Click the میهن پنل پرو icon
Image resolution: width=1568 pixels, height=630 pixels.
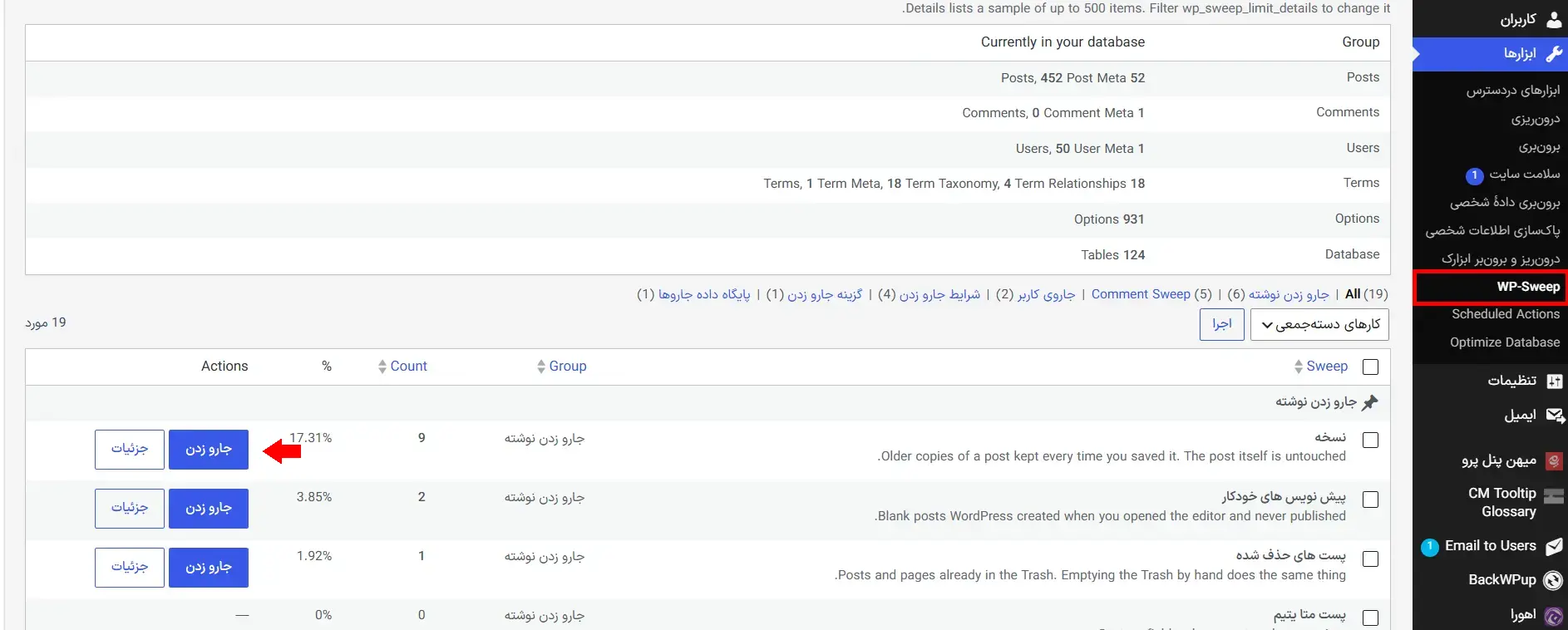point(1554,460)
